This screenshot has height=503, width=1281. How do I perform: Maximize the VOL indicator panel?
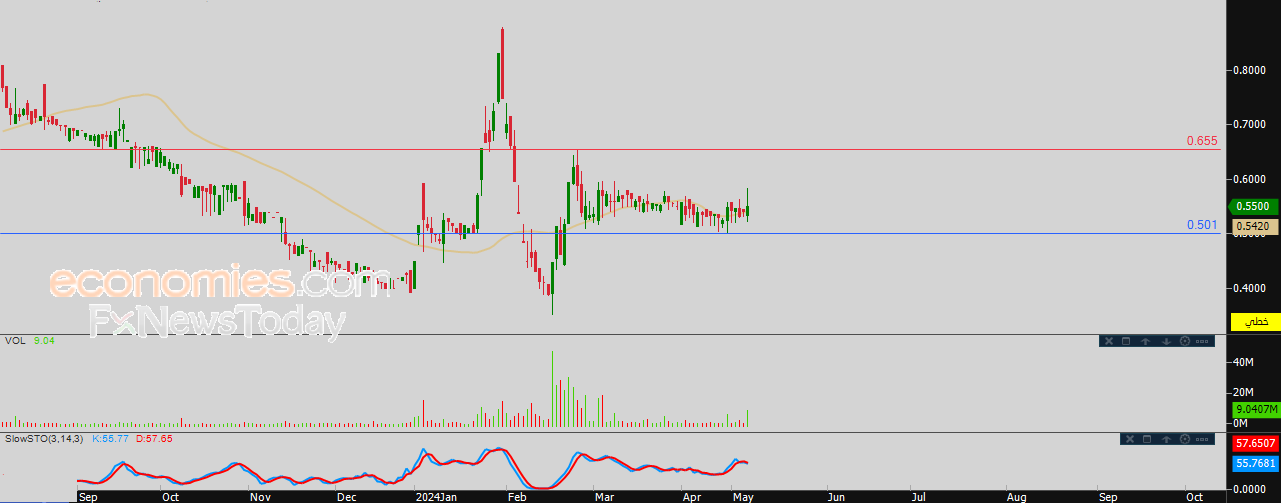(x=1125, y=341)
